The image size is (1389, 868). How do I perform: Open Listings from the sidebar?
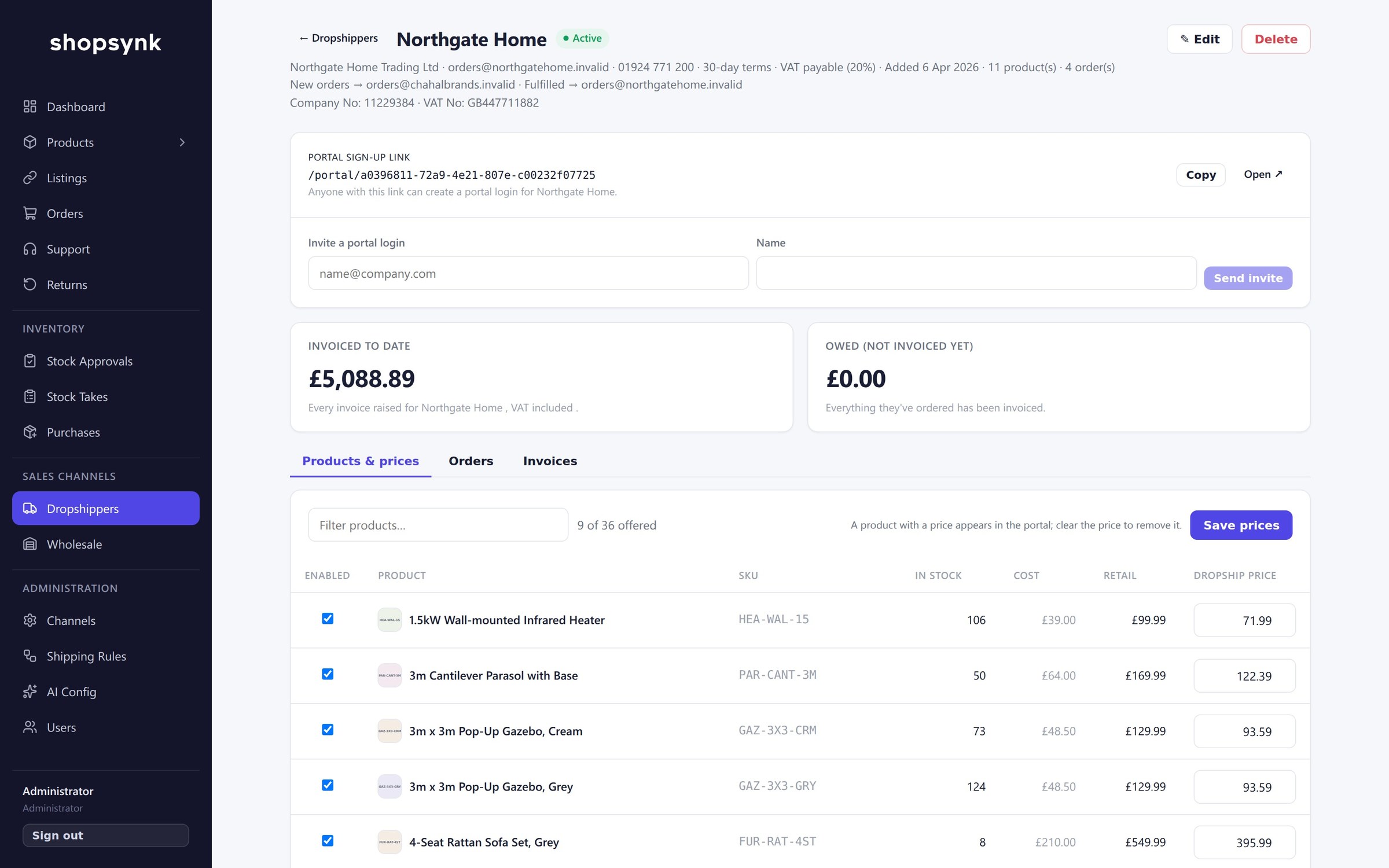tap(105, 178)
